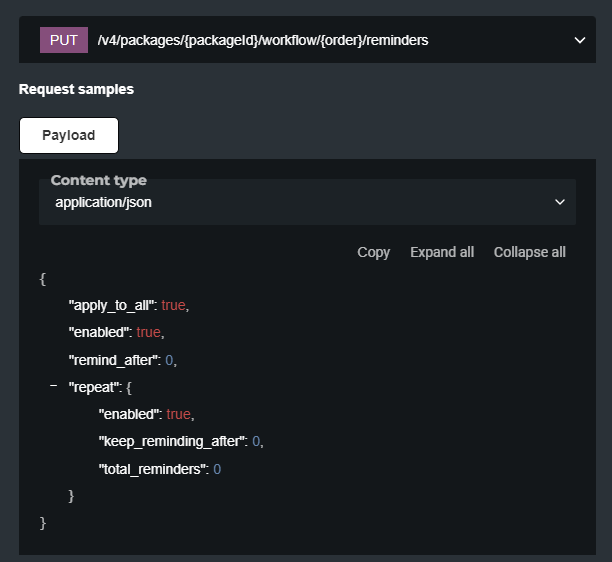Click the "total_reminders" key

[152, 468]
